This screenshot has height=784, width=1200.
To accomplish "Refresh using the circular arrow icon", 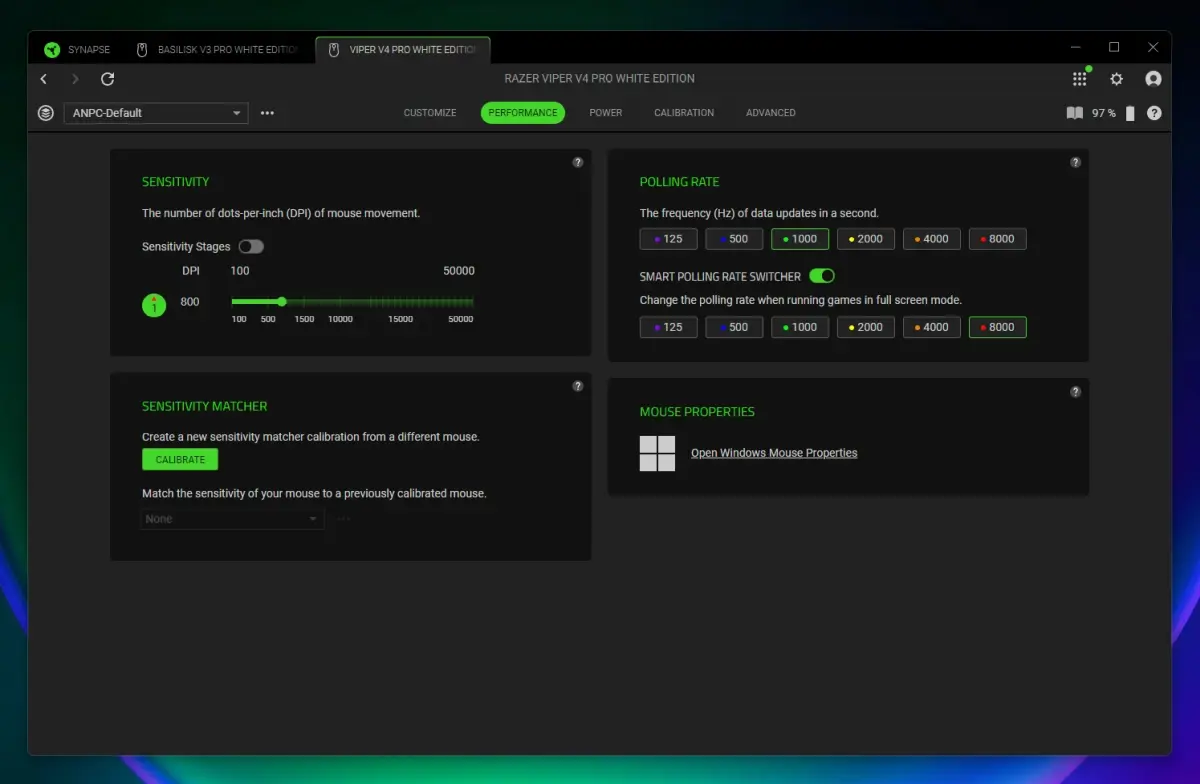I will [x=108, y=79].
